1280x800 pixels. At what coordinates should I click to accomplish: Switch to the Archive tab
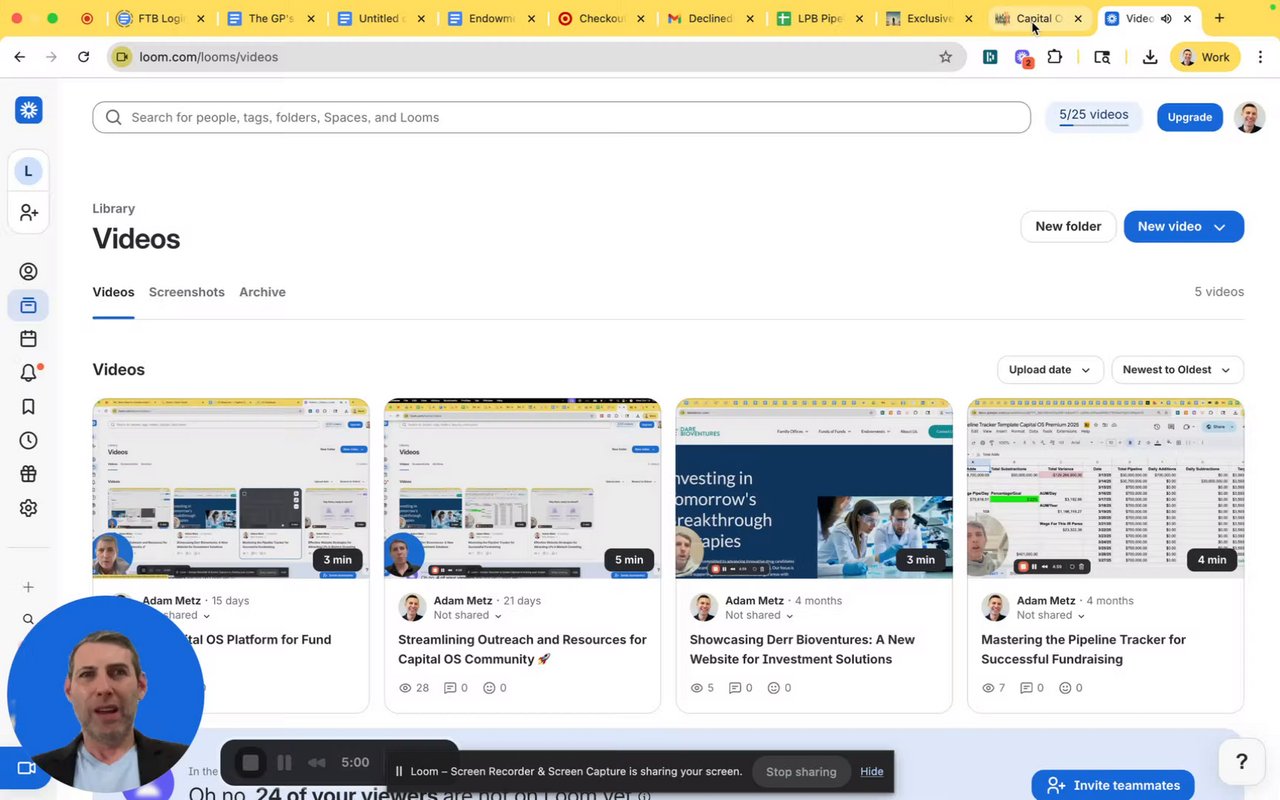click(262, 292)
